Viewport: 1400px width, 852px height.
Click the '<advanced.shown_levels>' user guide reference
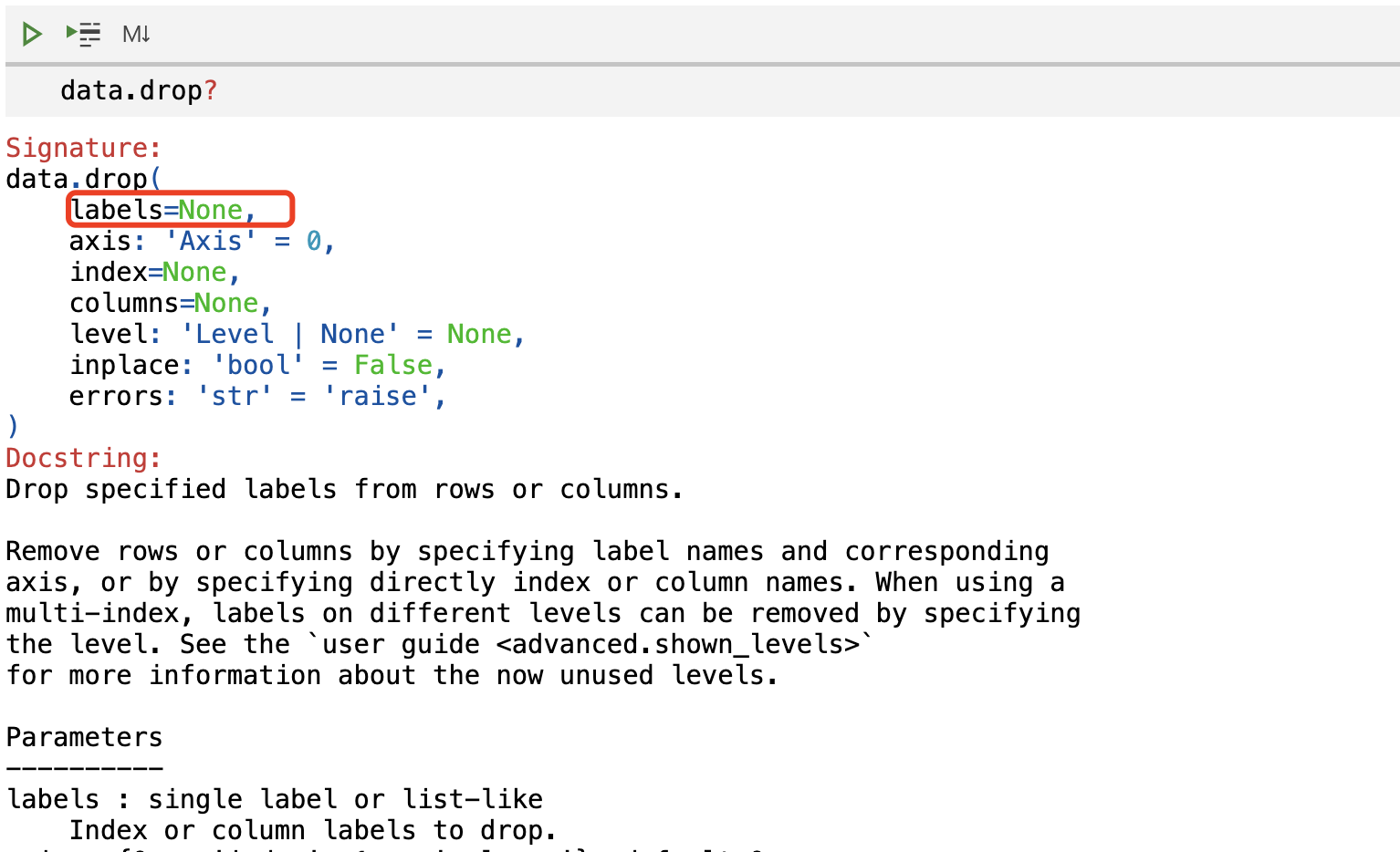point(678,644)
